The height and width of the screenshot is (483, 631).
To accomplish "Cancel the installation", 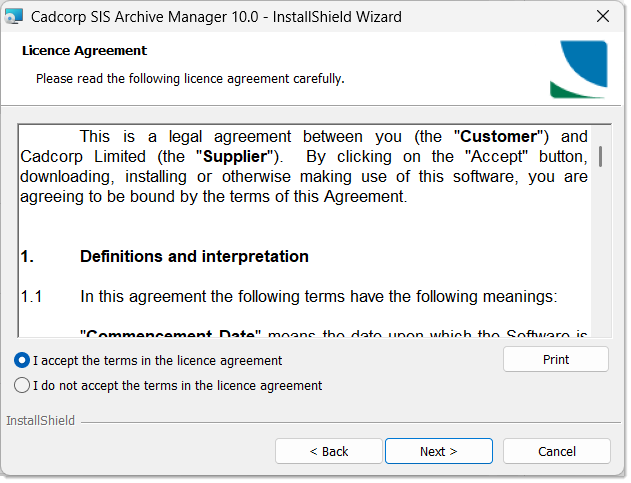I will [x=556, y=452].
